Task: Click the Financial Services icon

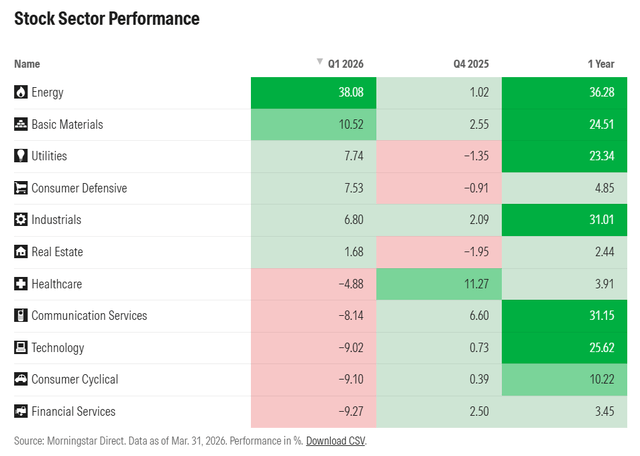Action: (x=21, y=412)
